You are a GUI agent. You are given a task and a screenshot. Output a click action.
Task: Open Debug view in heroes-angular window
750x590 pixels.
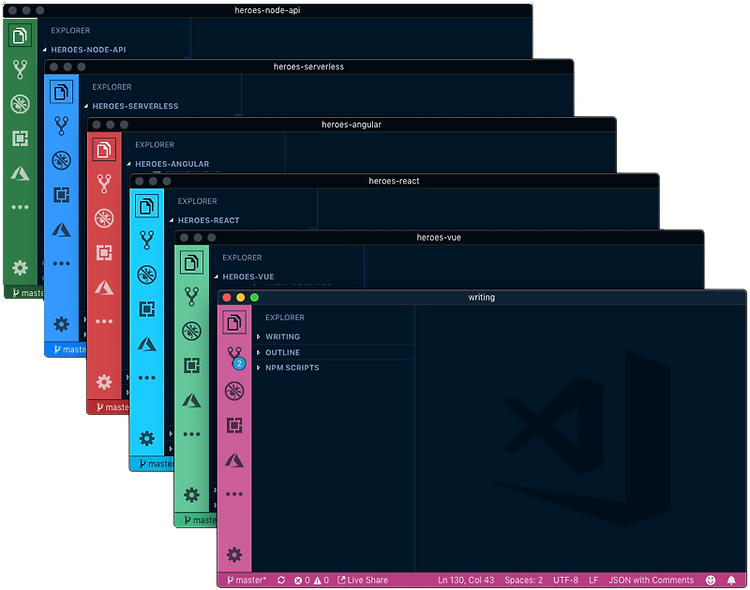pos(104,218)
